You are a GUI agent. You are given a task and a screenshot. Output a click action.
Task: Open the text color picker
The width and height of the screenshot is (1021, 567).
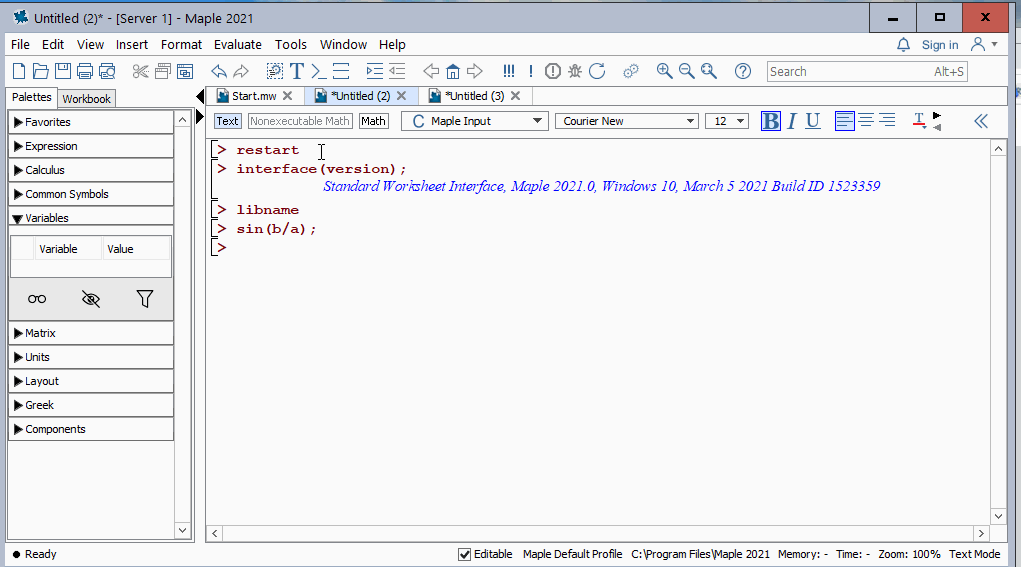tap(919, 120)
